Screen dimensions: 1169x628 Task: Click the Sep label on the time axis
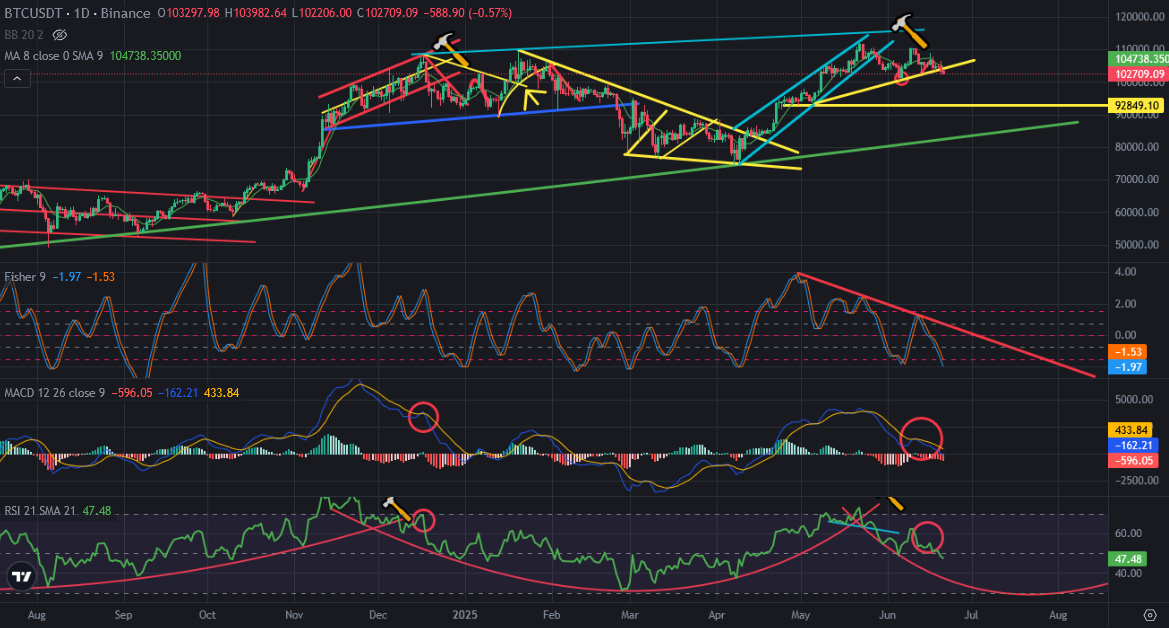click(123, 615)
